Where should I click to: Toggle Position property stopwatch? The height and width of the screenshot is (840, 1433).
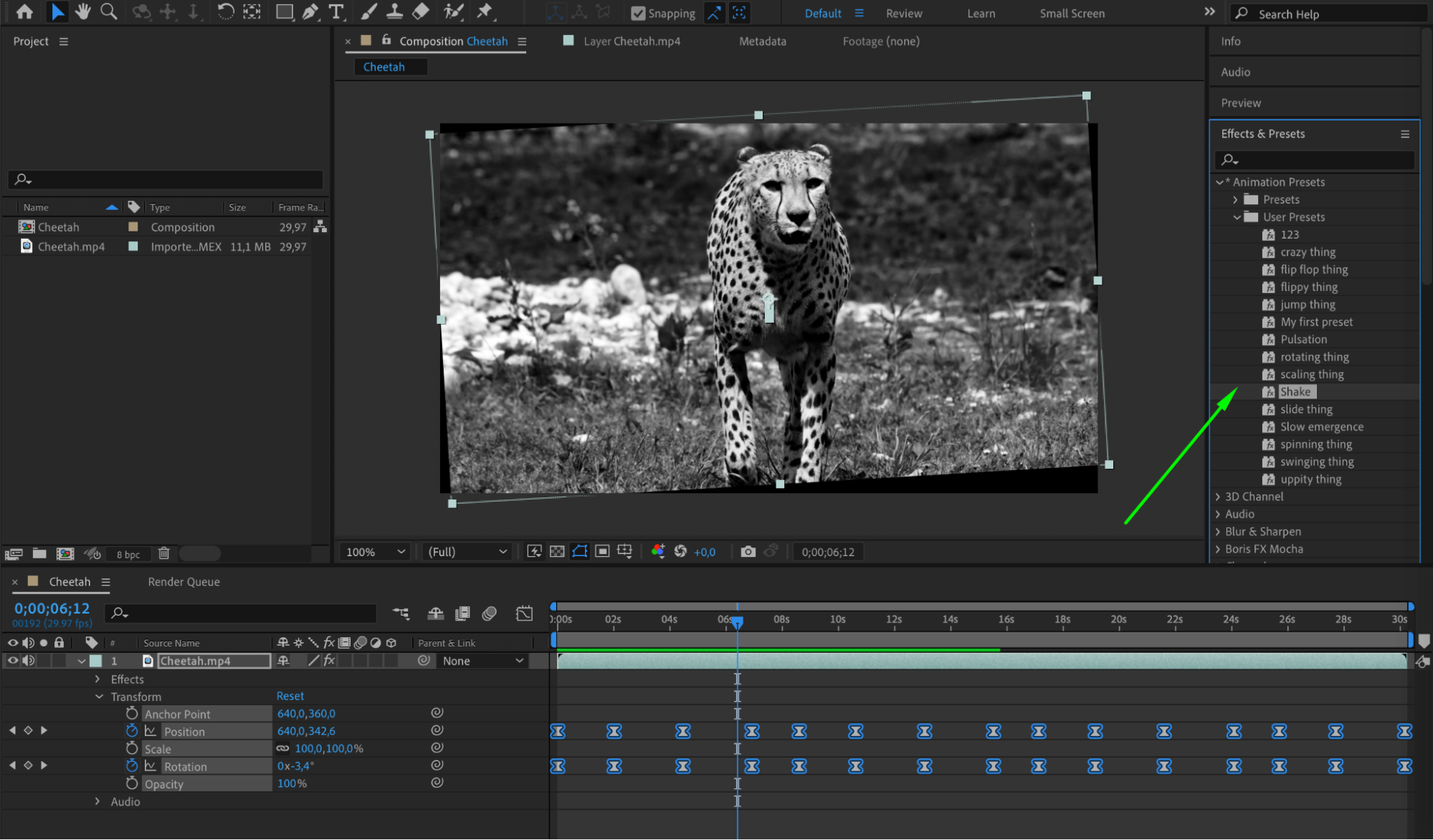coord(132,731)
